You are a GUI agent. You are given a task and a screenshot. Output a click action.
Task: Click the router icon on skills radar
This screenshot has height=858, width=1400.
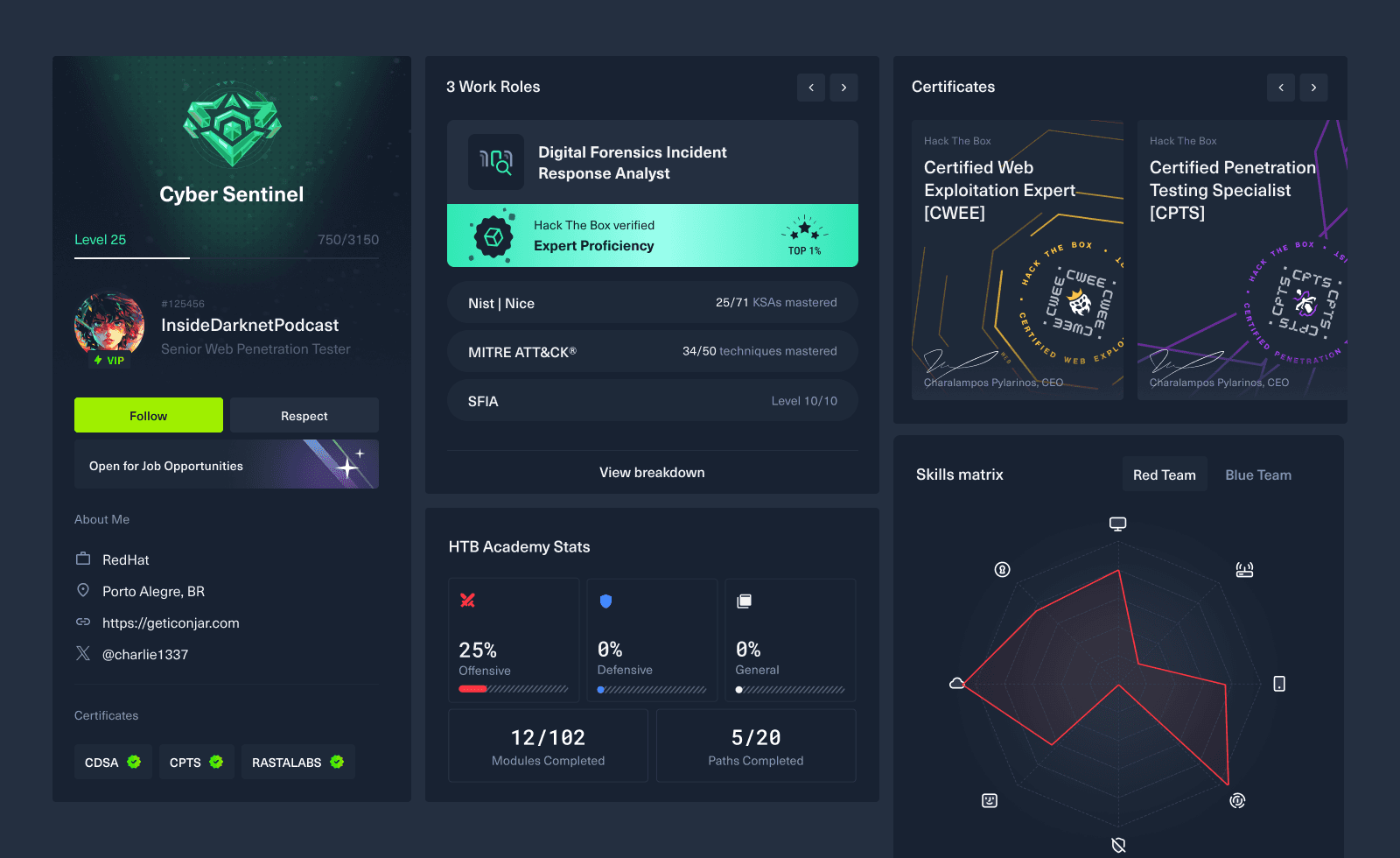[x=1244, y=570]
